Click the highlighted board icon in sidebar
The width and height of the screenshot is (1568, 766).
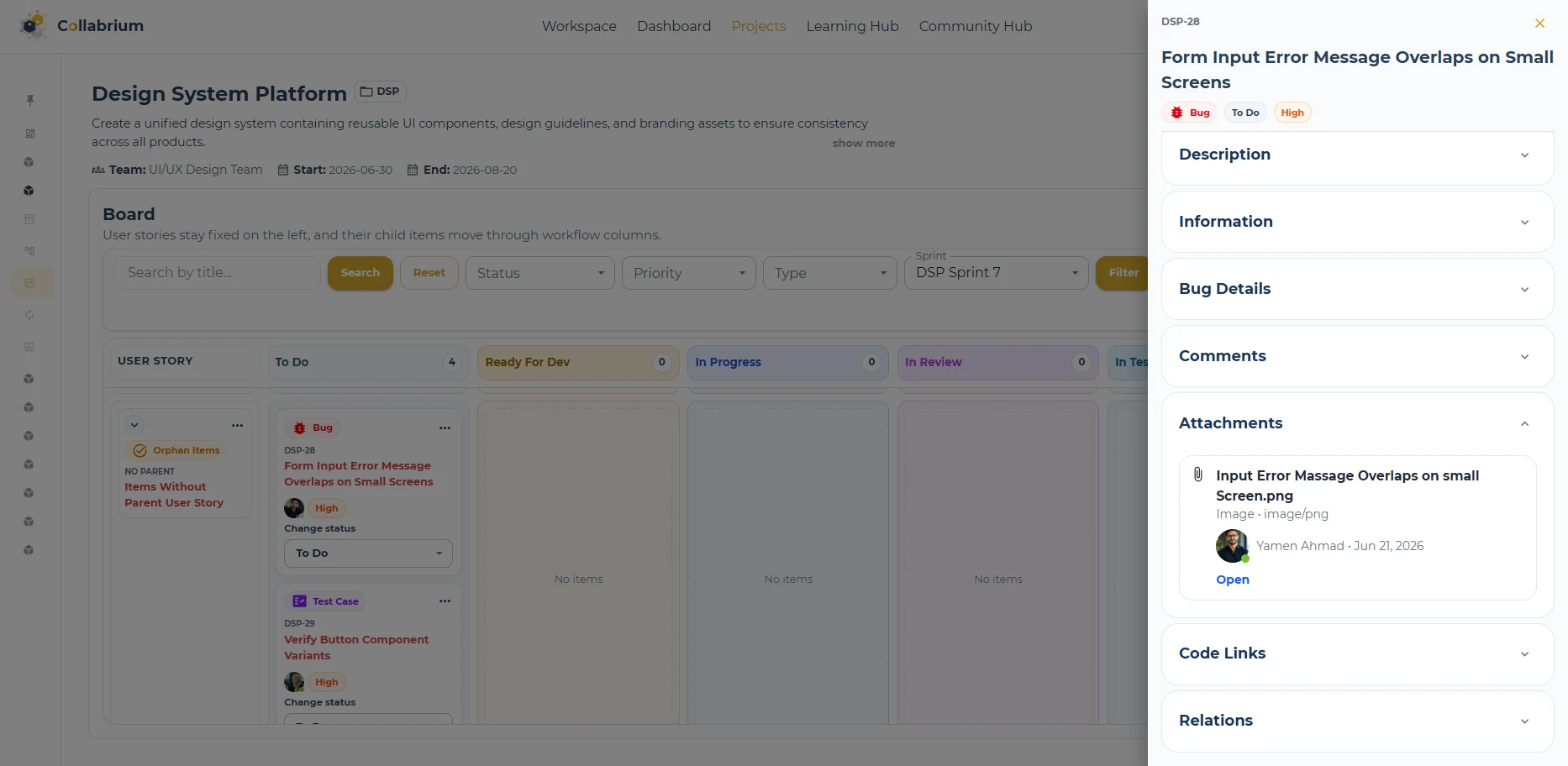pyautogui.click(x=30, y=283)
